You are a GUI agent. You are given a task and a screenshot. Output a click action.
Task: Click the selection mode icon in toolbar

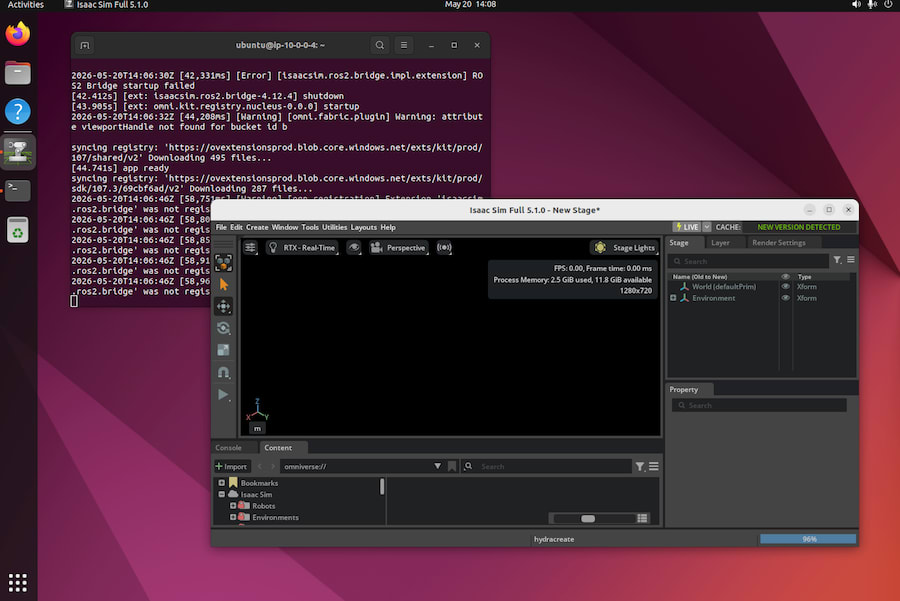point(223,263)
